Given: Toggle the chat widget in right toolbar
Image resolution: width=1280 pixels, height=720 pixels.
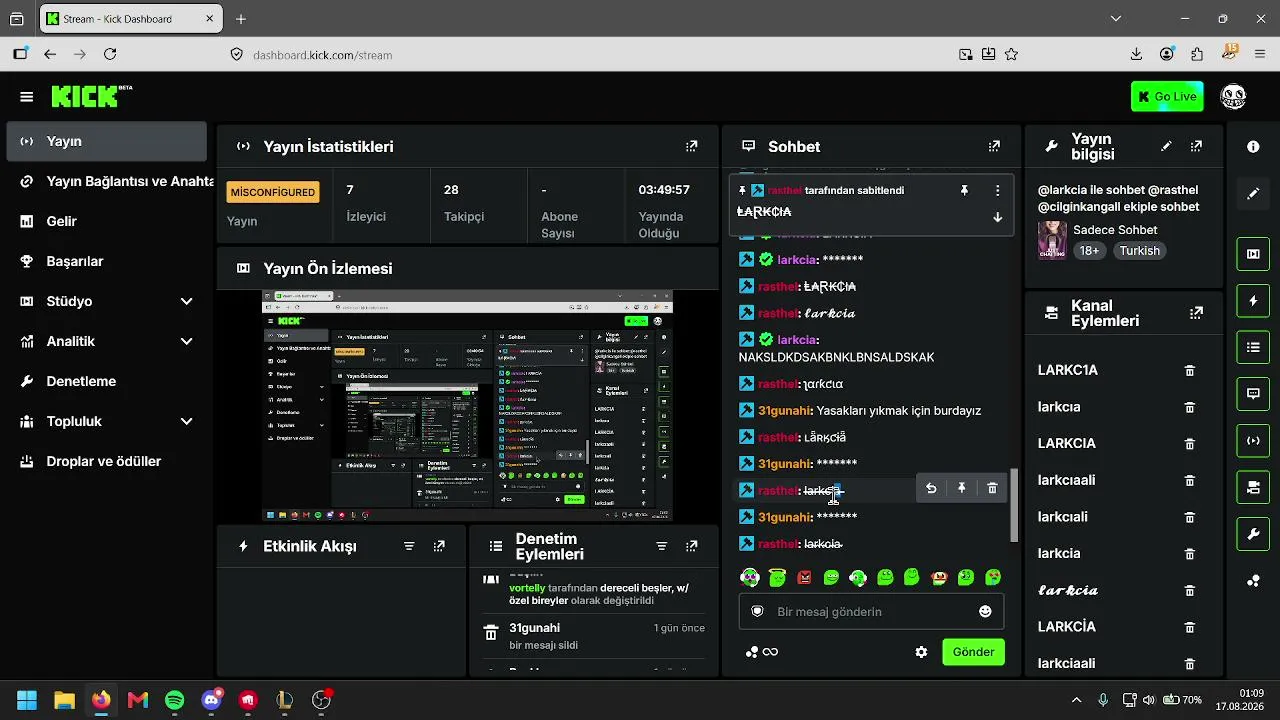Looking at the screenshot, I should click(1253, 394).
